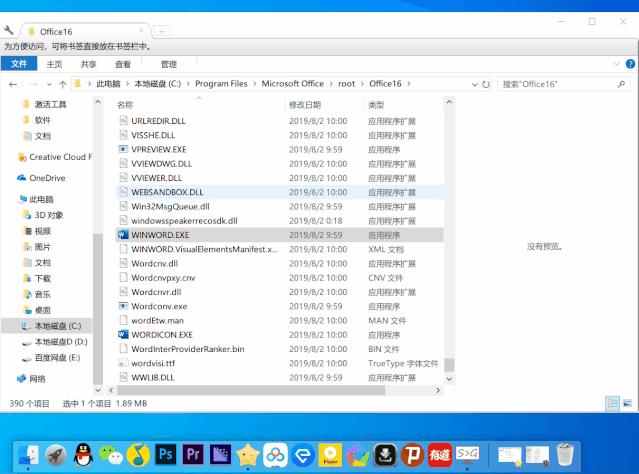
Task: Navigate to Microsoft Office breadcrumb
Action: [x=293, y=84]
